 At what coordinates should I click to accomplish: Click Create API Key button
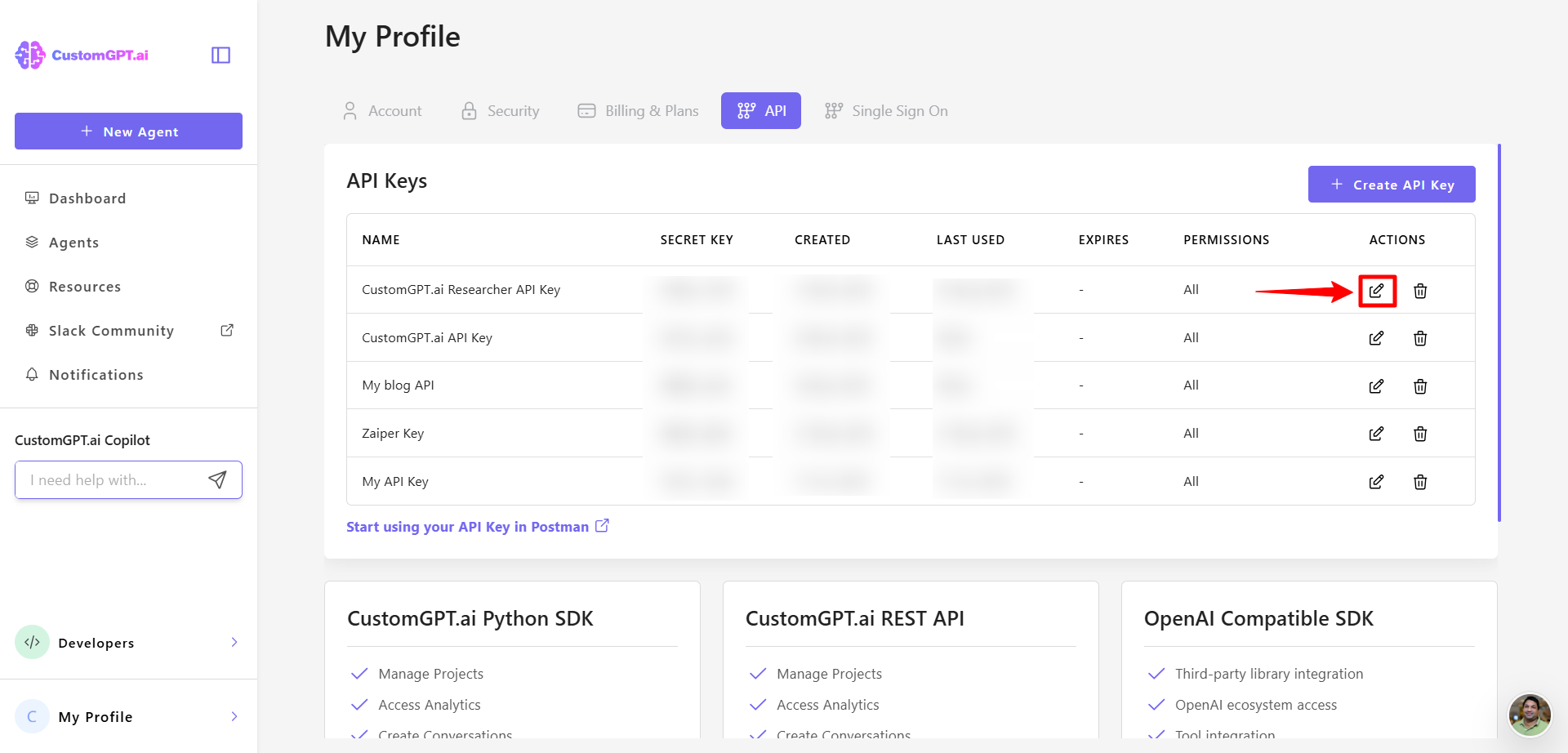(x=1392, y=185)
